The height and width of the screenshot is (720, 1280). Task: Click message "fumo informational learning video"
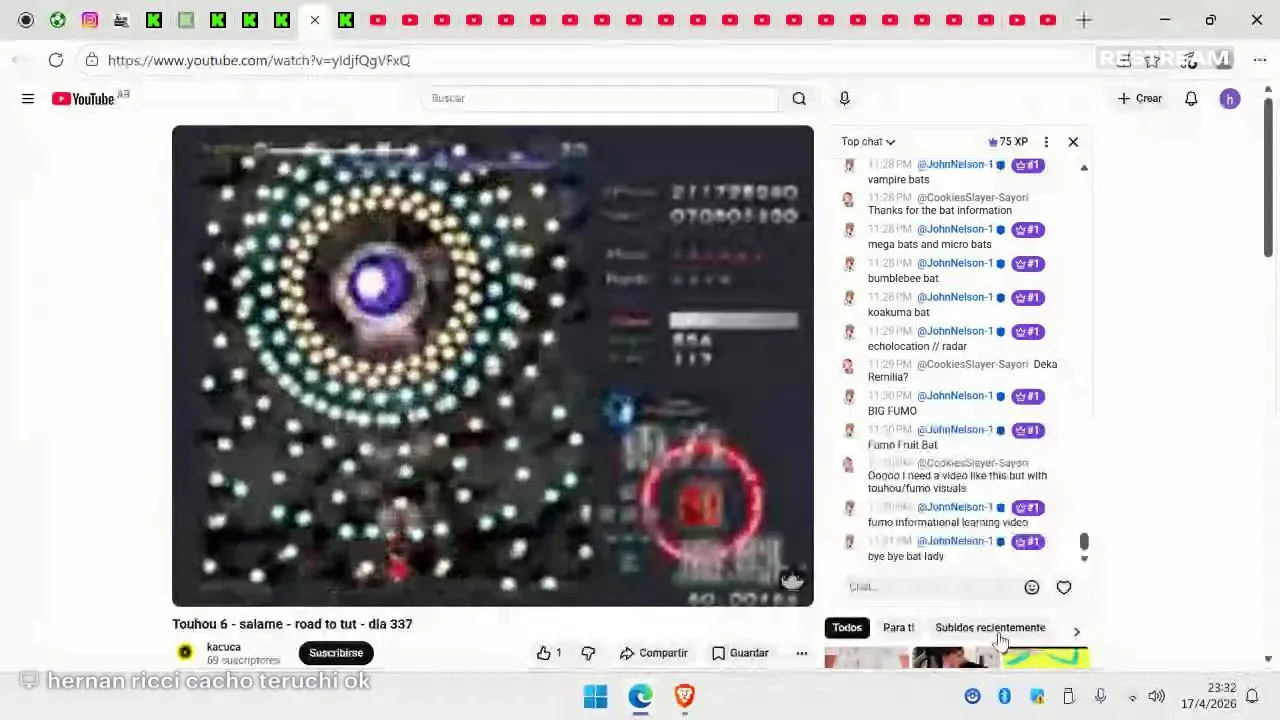(948, 523)
